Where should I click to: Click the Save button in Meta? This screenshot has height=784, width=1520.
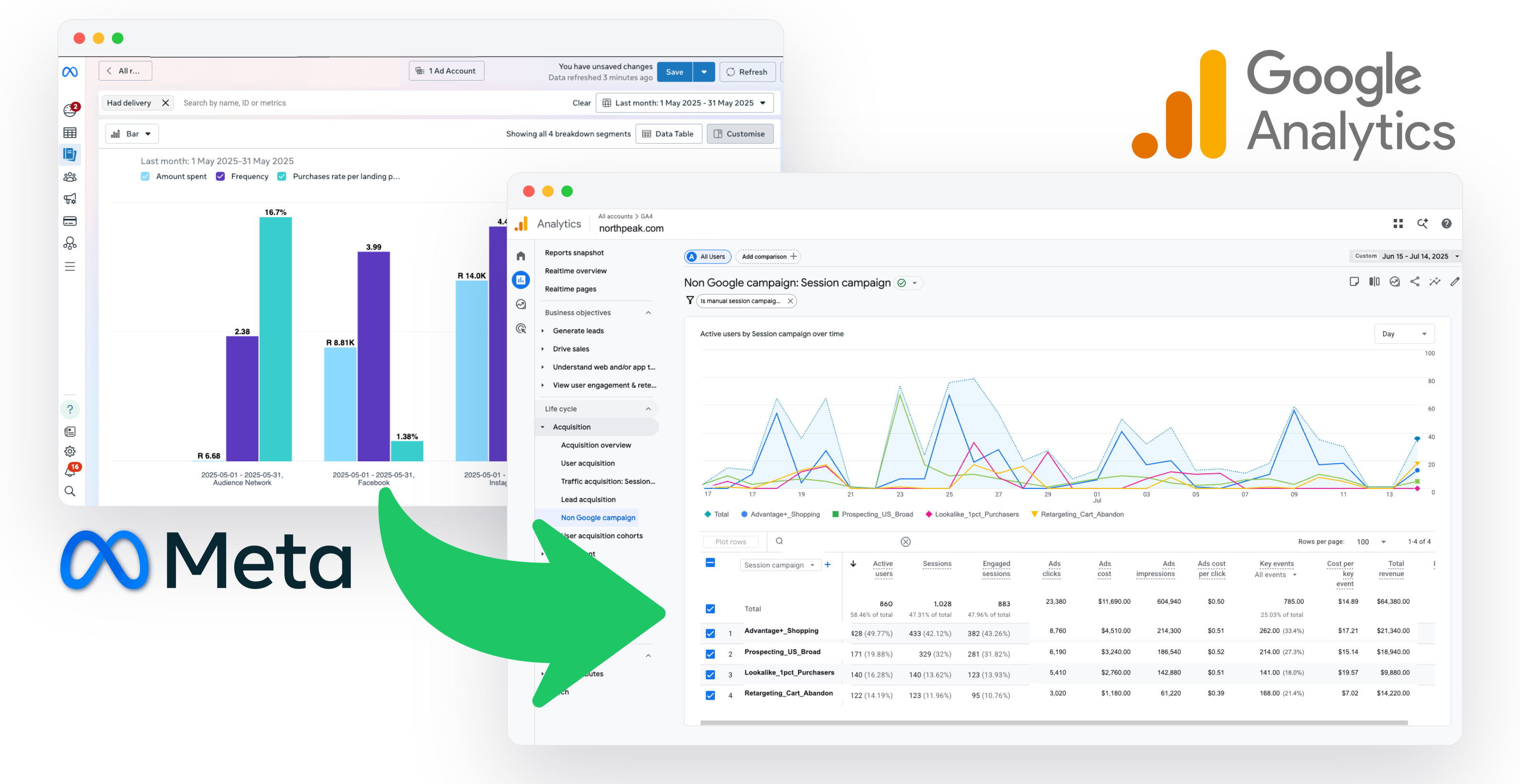coord(675,72)
